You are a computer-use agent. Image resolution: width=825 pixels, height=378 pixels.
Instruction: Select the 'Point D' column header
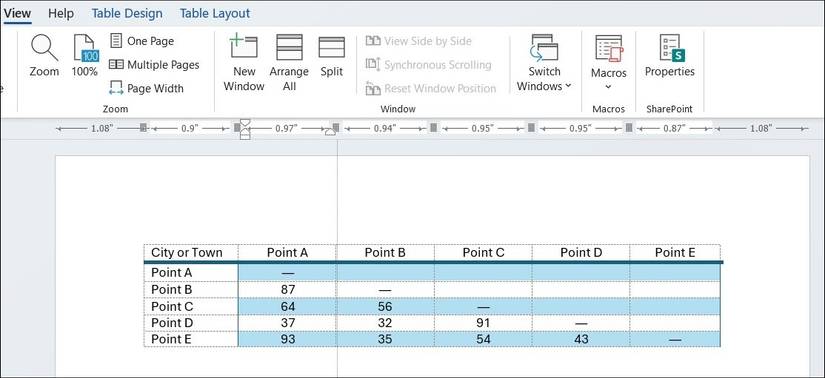pos(581,253)
